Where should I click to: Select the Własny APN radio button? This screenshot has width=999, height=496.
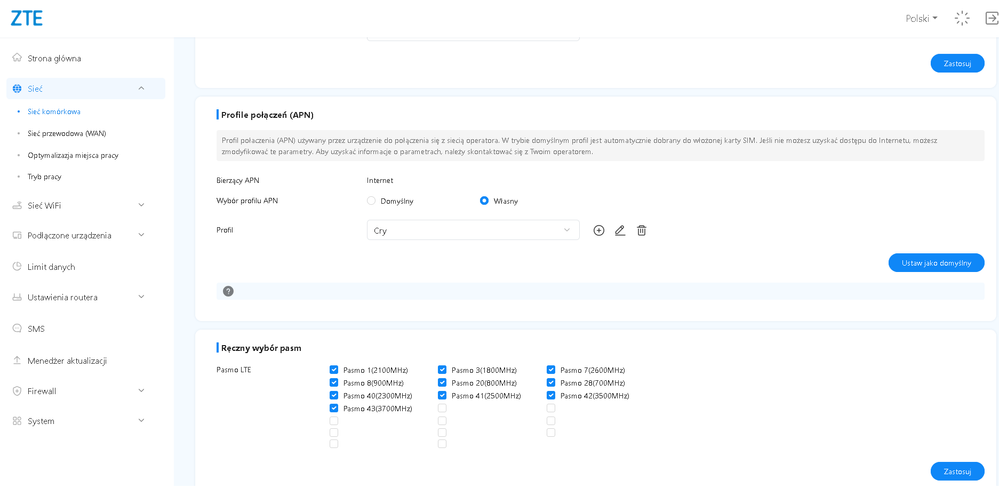pyautogui.click(x=484, y=201)
